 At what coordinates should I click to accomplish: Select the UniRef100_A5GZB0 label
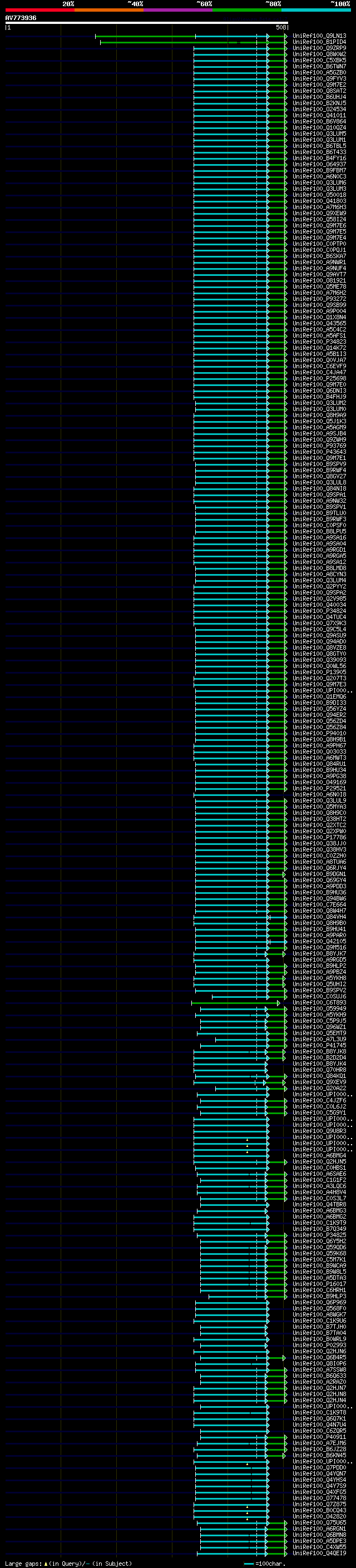point(319,72)
